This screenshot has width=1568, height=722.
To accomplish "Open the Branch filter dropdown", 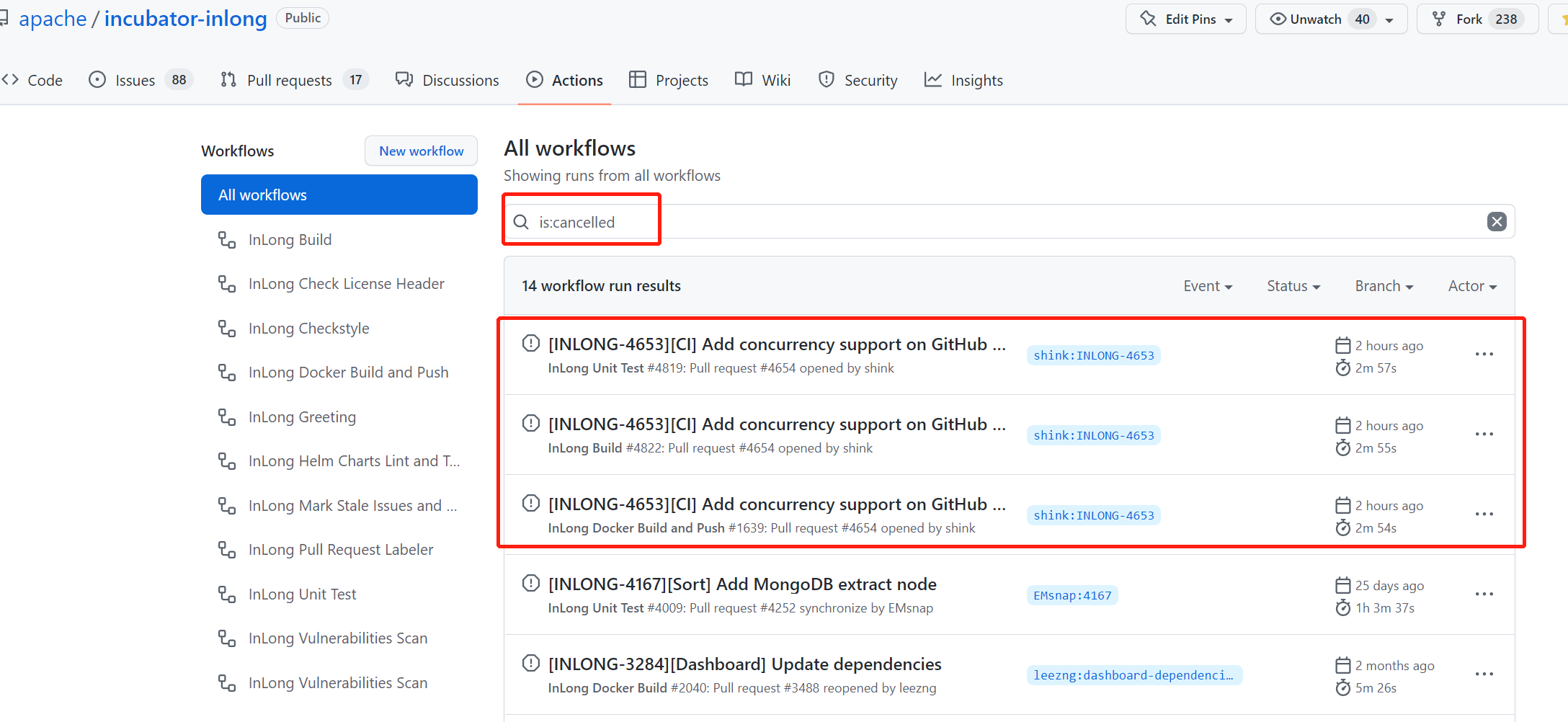I will pos(1384,286).
